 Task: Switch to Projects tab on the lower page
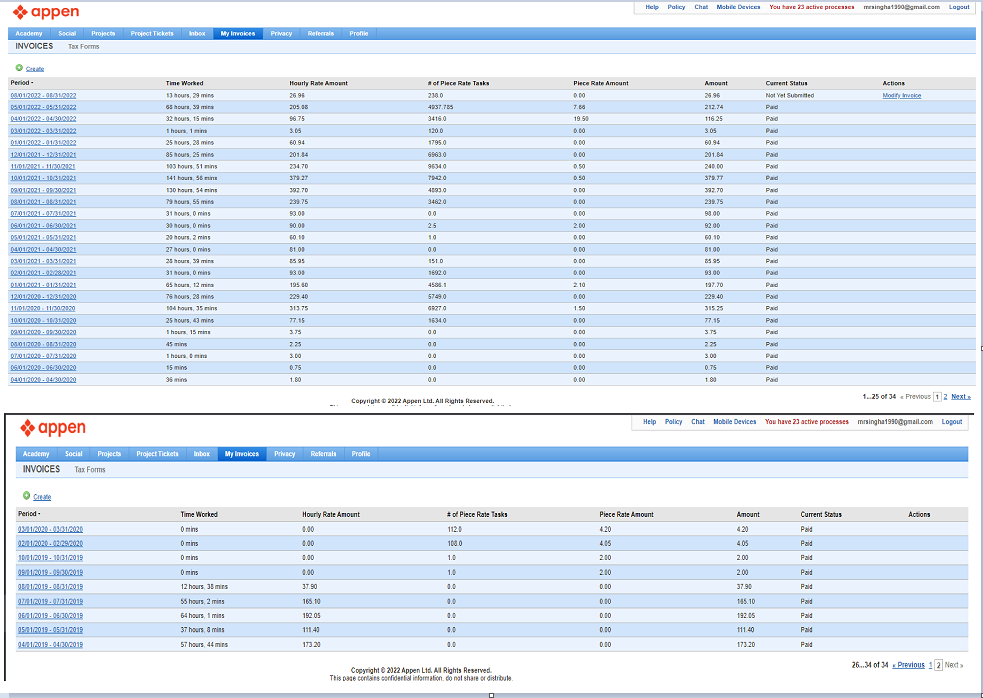(109, 453)
